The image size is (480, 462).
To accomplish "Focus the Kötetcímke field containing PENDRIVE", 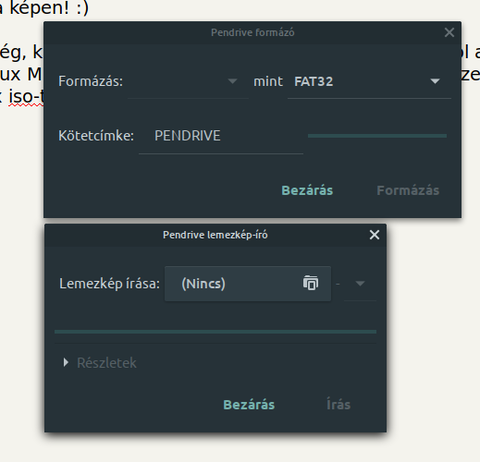I will coord(221,136).
